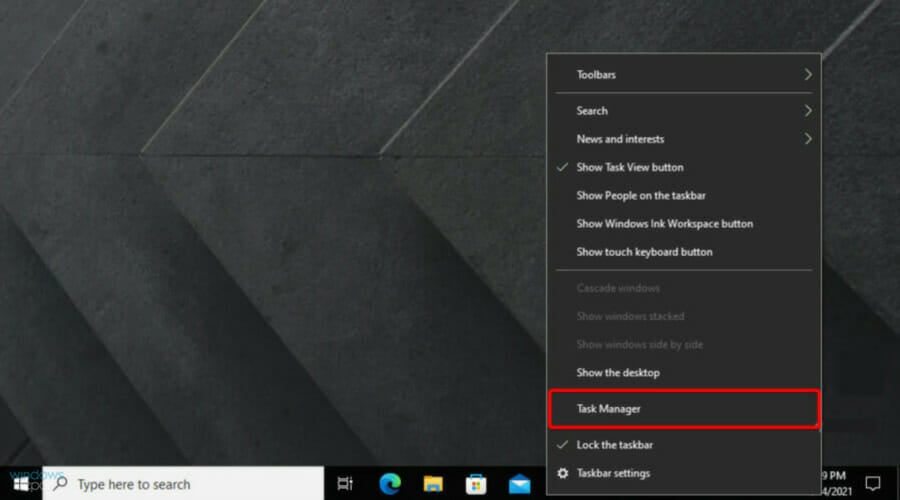Click the search magnifier icon
900x500 pixels.
[60, 483]
